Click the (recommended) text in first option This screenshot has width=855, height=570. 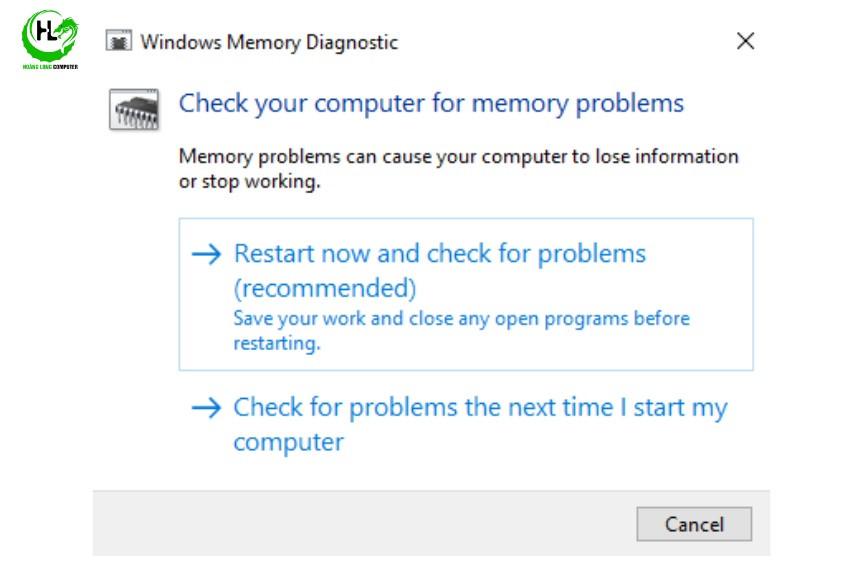pyautogui.click(x=325, y=288)
